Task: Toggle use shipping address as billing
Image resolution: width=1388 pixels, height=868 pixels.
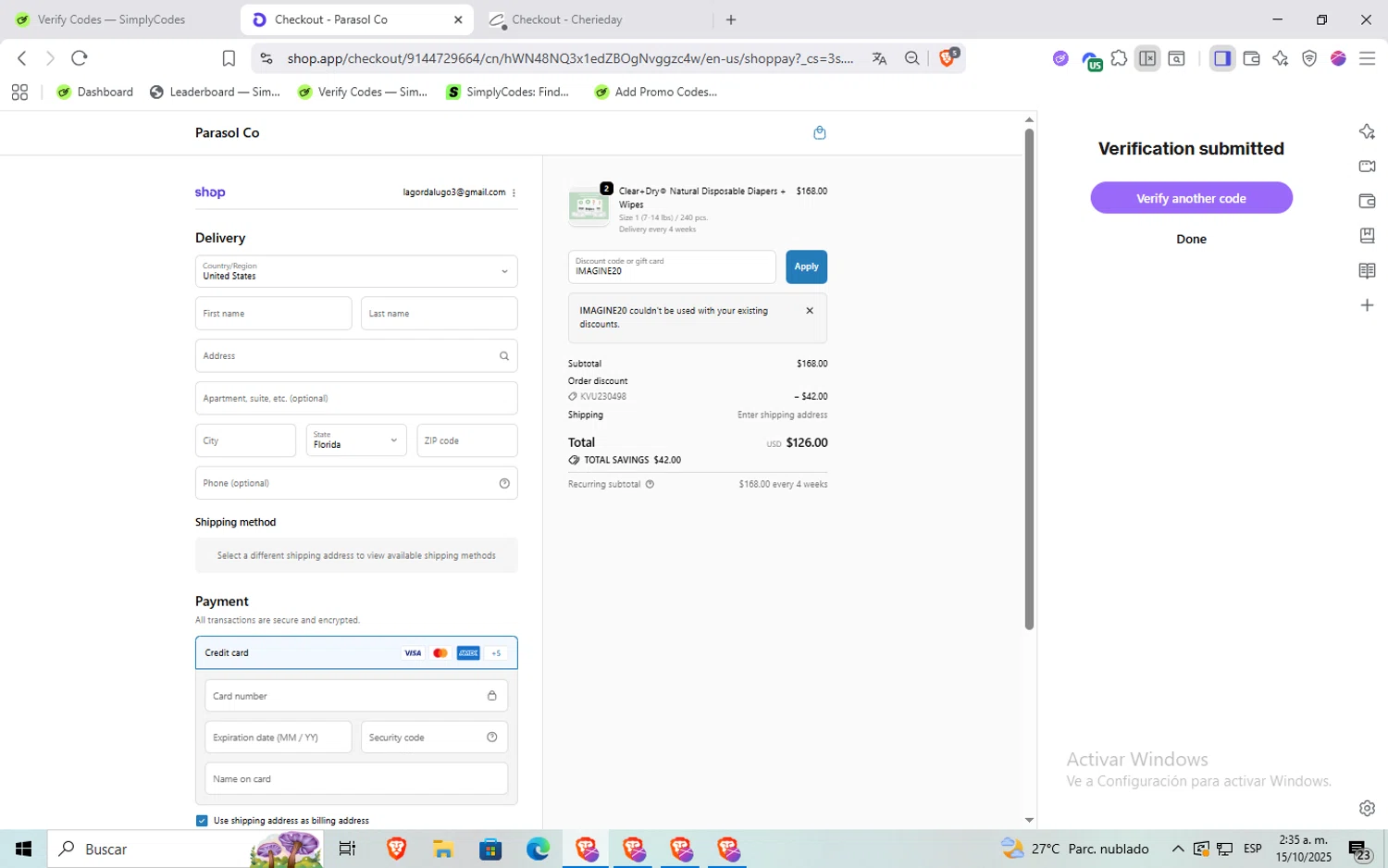Action: [x=202, y=821]
